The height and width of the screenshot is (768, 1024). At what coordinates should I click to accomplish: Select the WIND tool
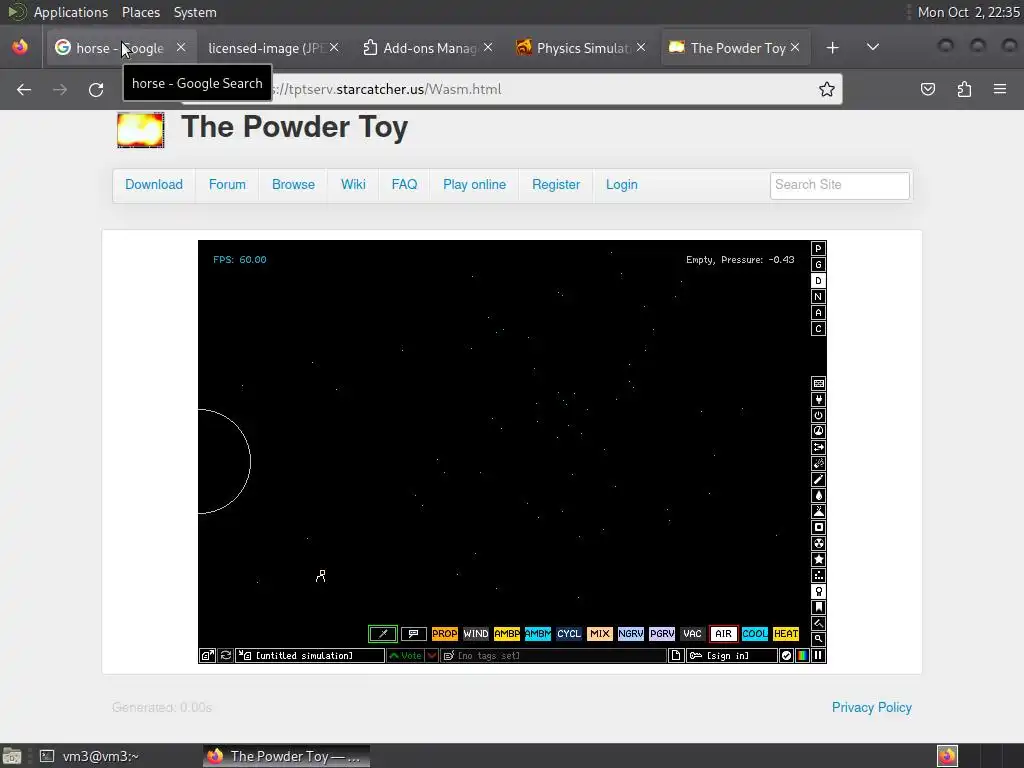pyautogui.click(x=475, y=633)
